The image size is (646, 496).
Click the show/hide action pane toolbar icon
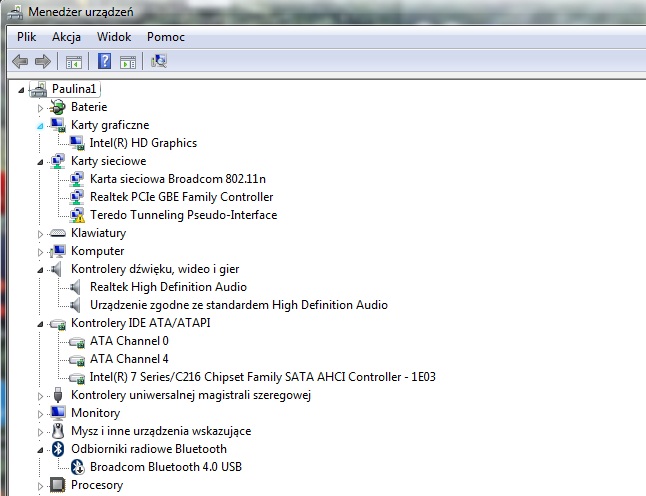coord(128,62)
